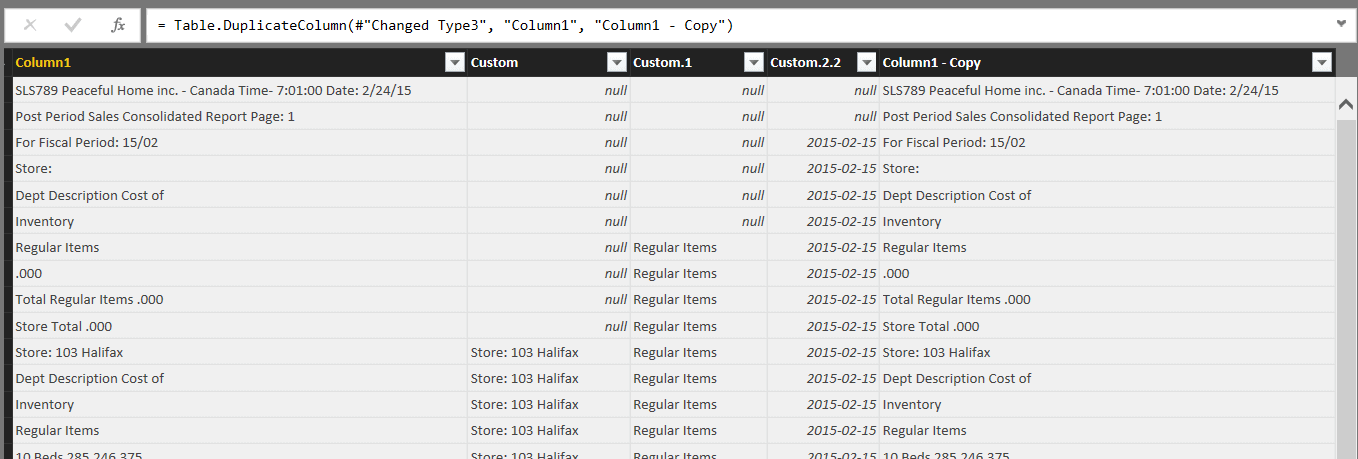Select the Custom.2.2 column header

(x=810, y=63)
